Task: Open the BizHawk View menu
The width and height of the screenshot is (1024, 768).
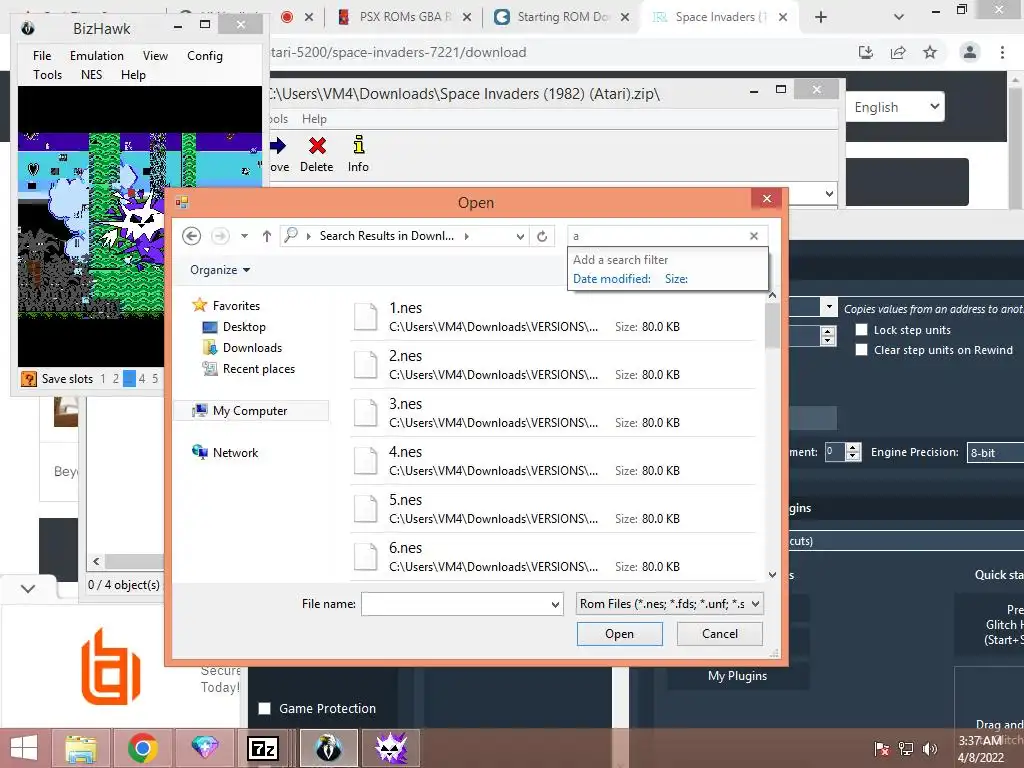Action: coord(155,56)
